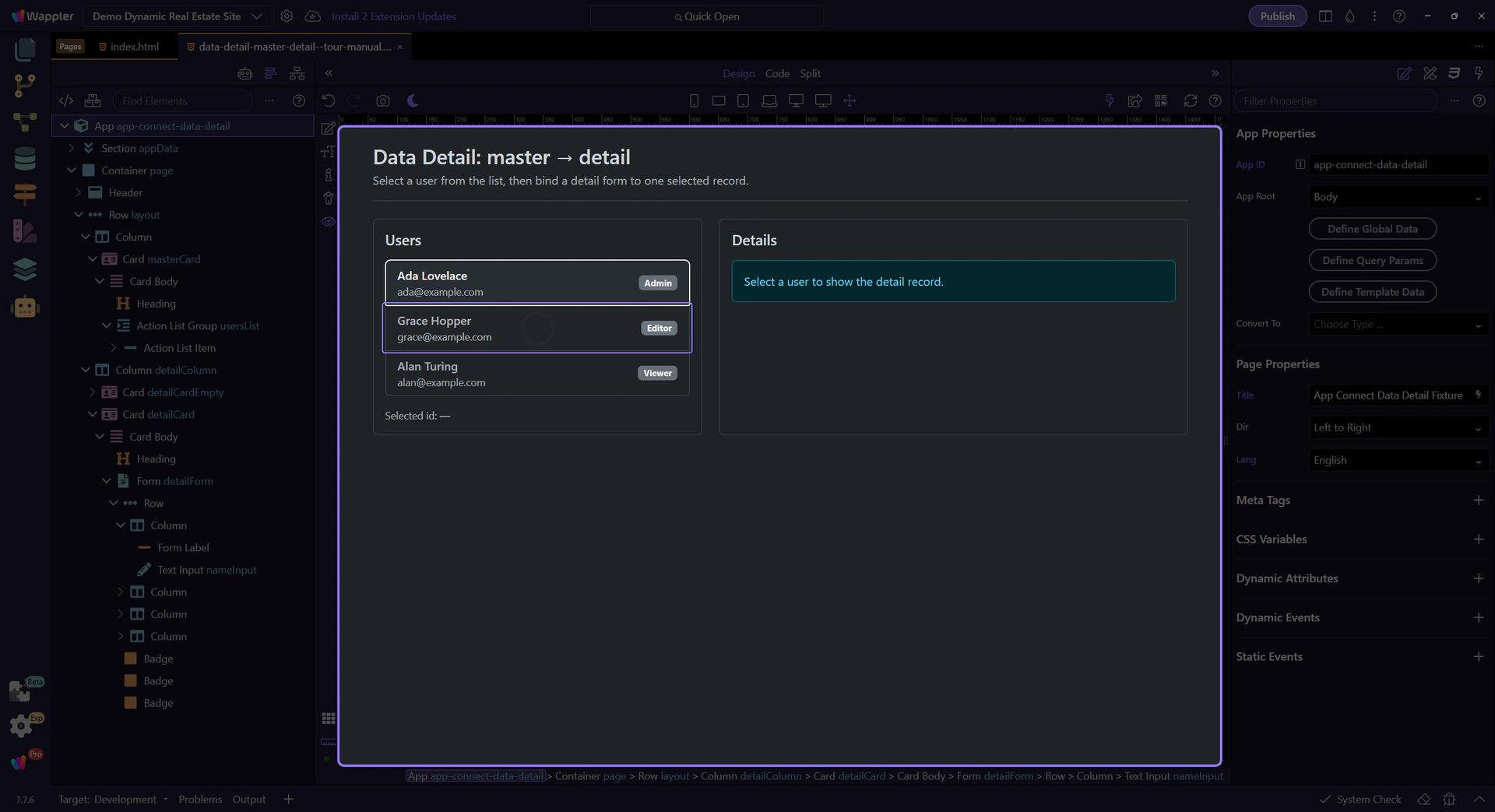
Task: Switch to the Code view tab
Action: (x=776, y=74)
